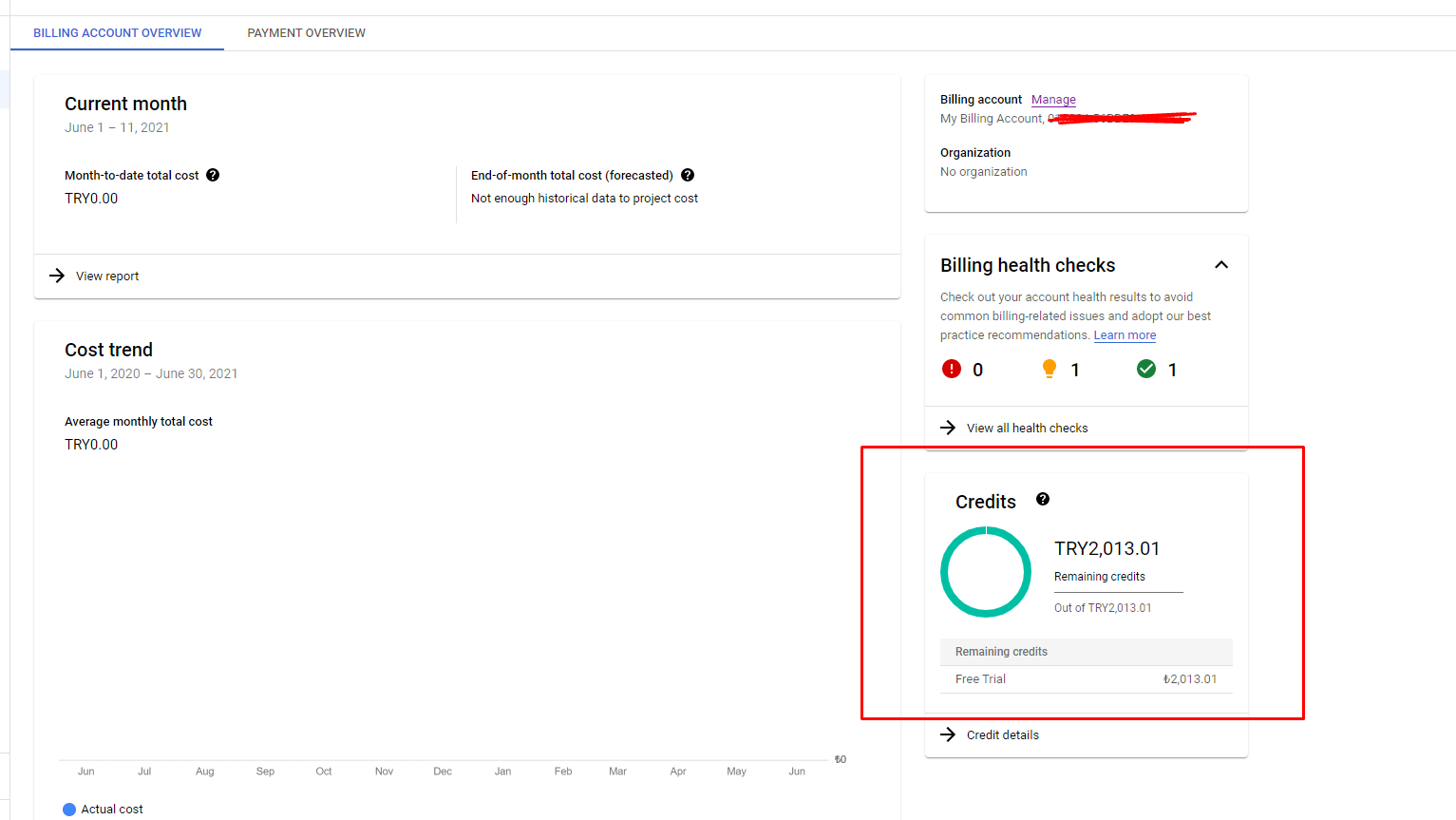This screenshot has height=820, width=1456.
Task: Click the help icon beside Credits
Action: 1043,499
